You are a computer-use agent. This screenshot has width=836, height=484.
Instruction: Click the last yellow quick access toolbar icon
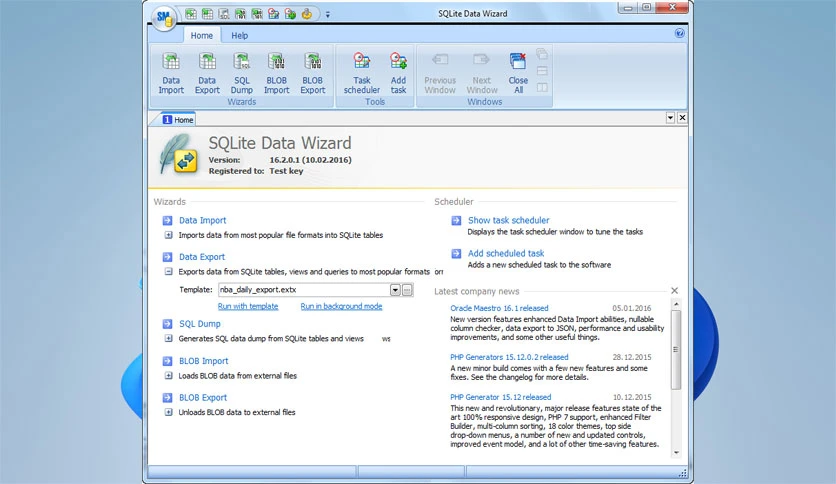[307, 14]
